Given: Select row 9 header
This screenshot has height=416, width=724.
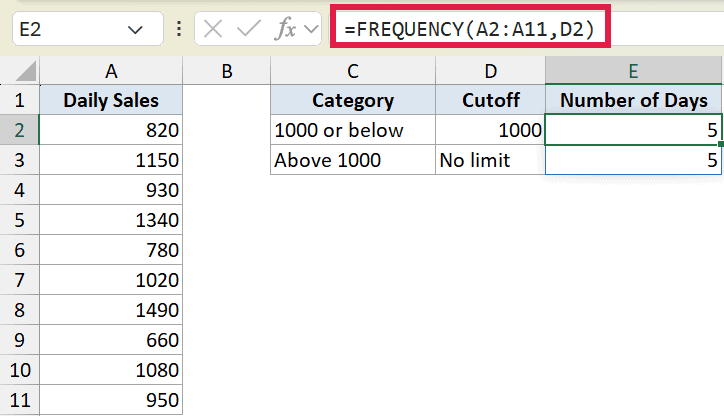Looking at the screenshot, I should click(20, 340).
